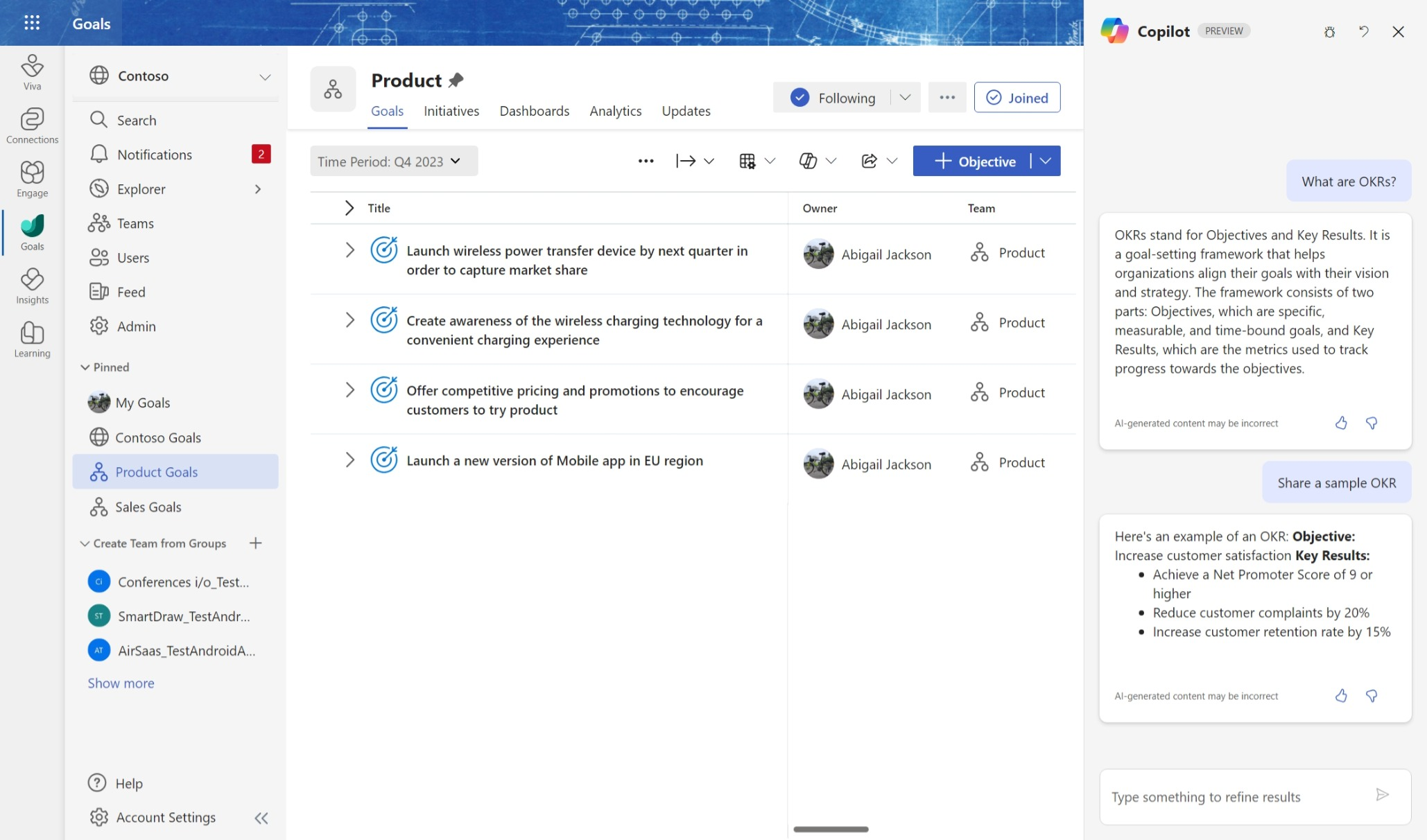Viewport: 1427px width, 840px height.
Task: Switch to the Initiatives tab
Action: click(451, 111)
